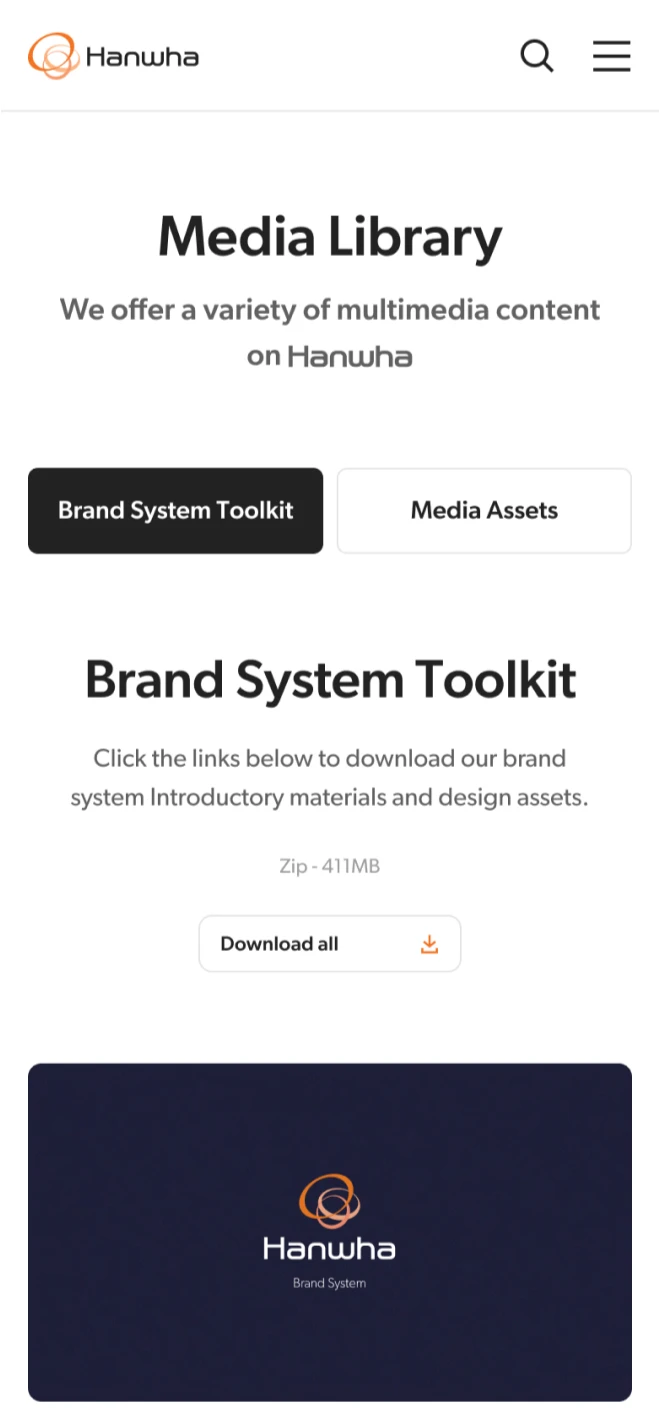Open the hamburger menu icon
This screenshot has width=659, height=1426.
coord(611,56)
